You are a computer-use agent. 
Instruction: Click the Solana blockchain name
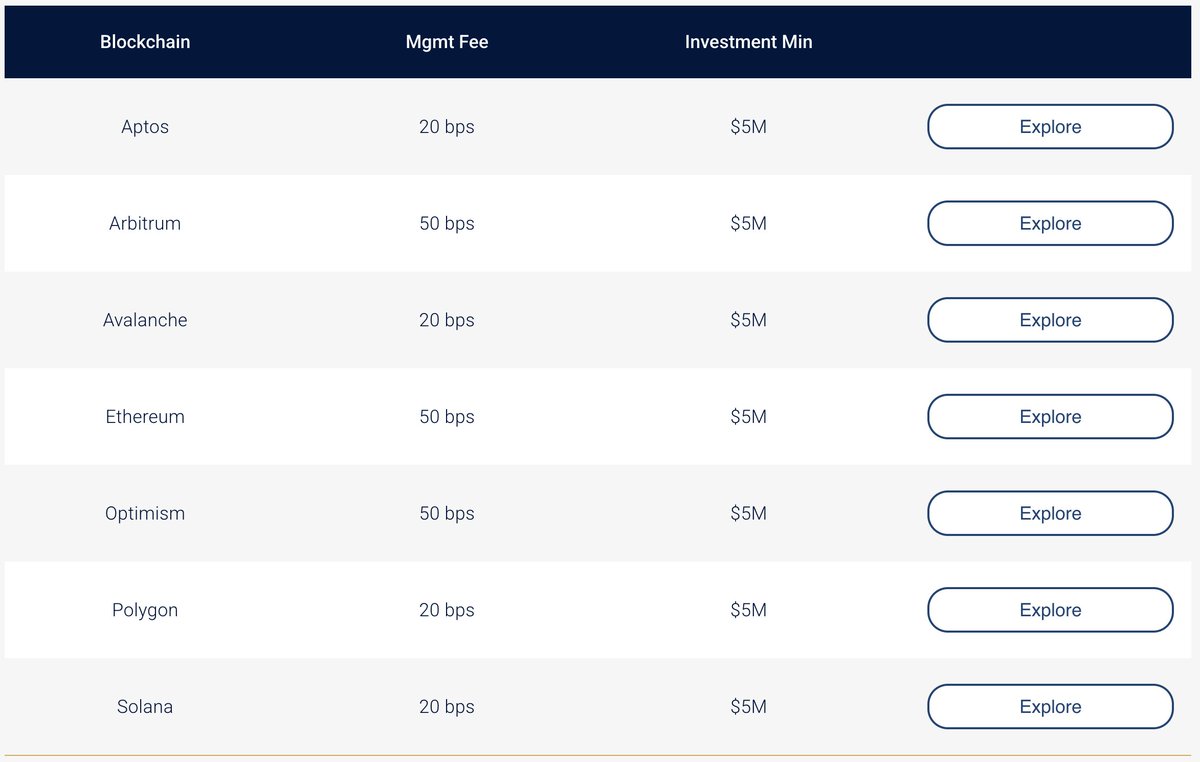(x=145, y=706)
